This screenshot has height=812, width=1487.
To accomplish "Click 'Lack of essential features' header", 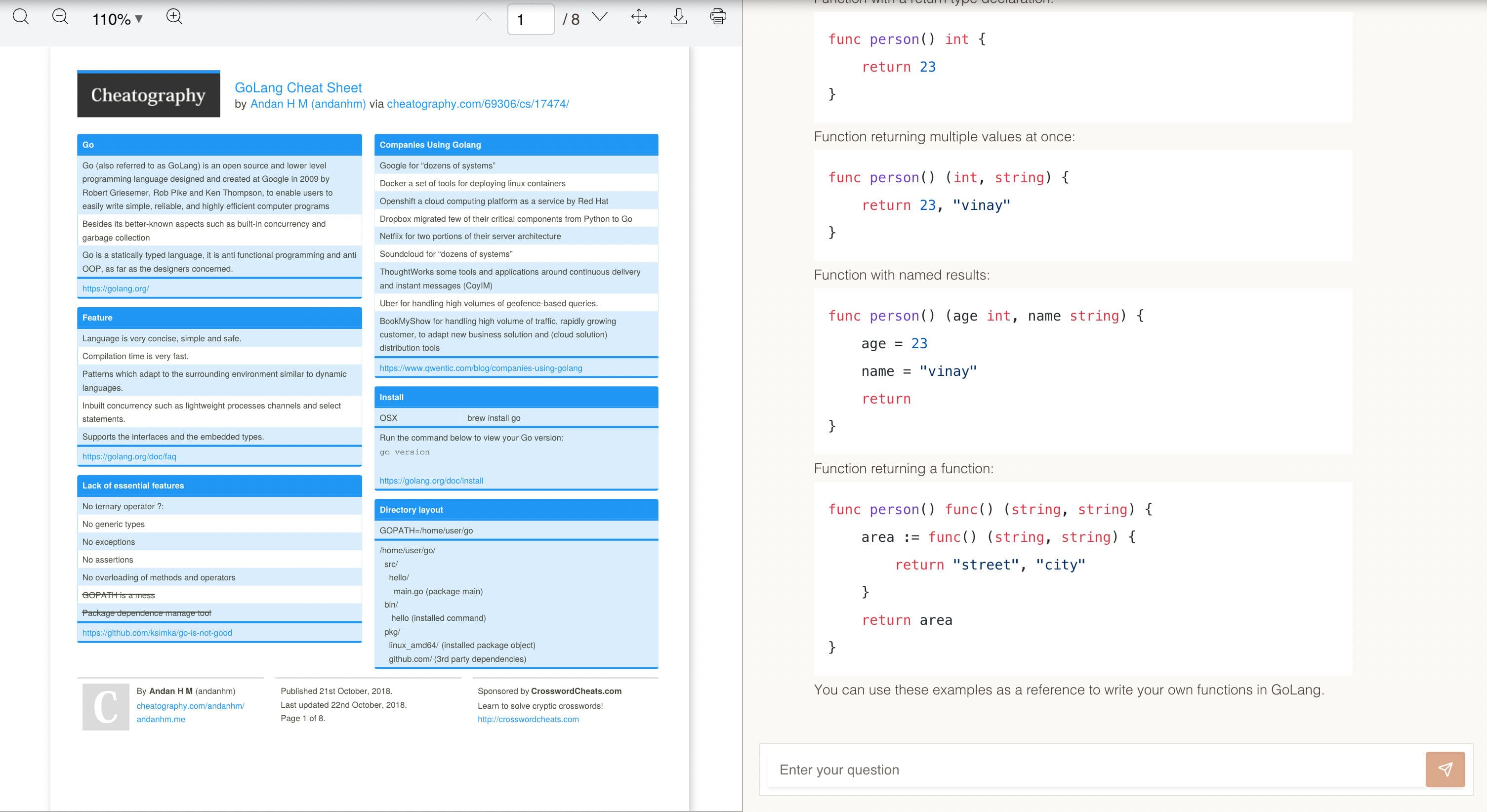I will click(x=219, y=486).
